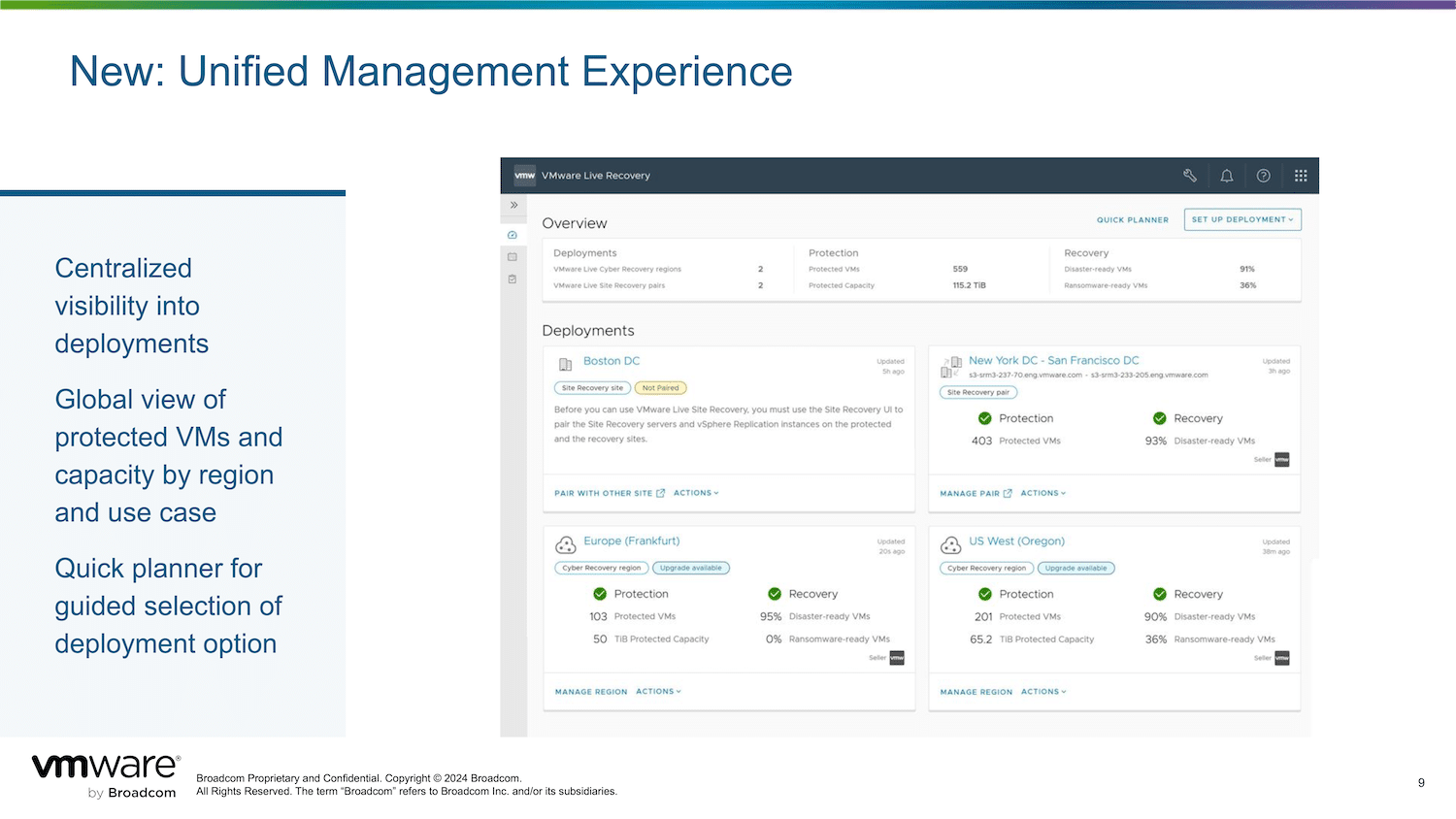Click the Overview heading
Image resolution: width=1456 pixels, height=819 pixels.
click(575, 223)
